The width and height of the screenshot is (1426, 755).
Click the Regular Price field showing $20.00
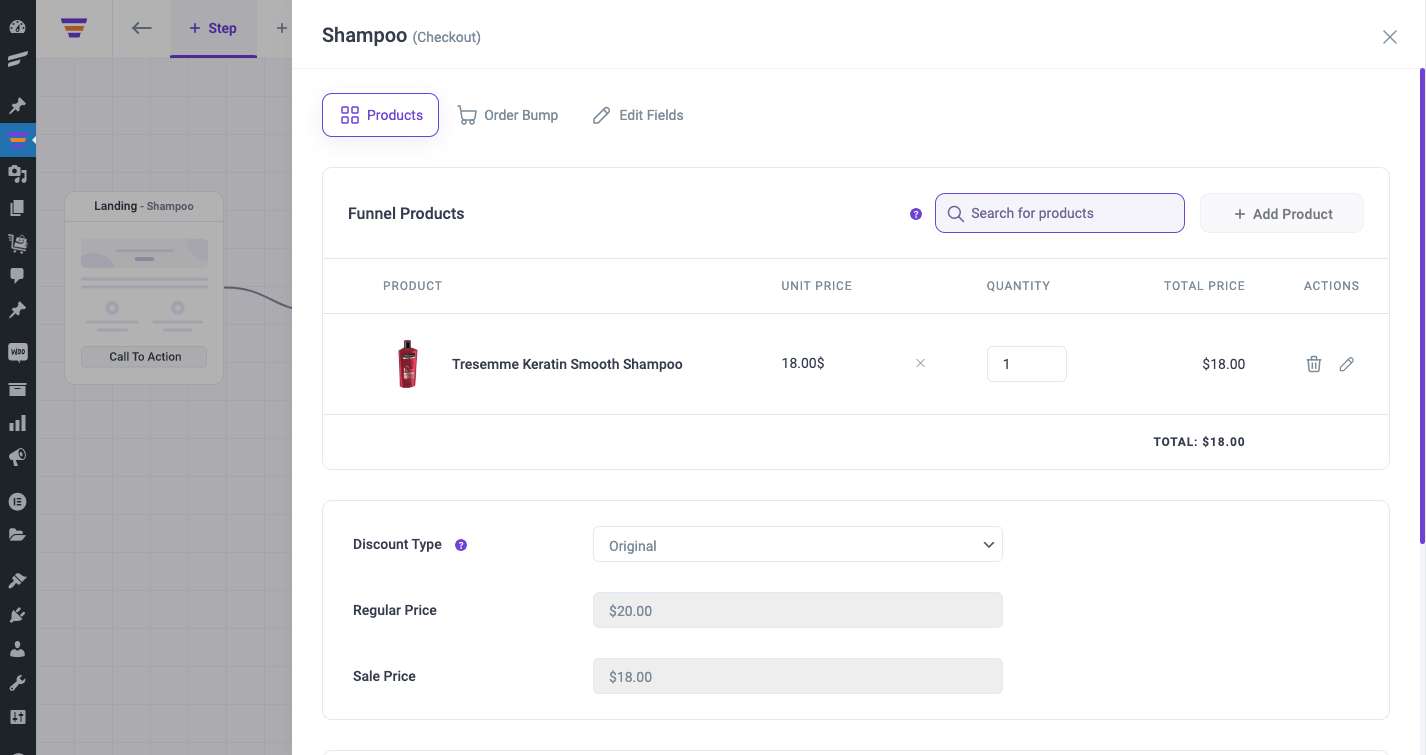tap(798, 610)
